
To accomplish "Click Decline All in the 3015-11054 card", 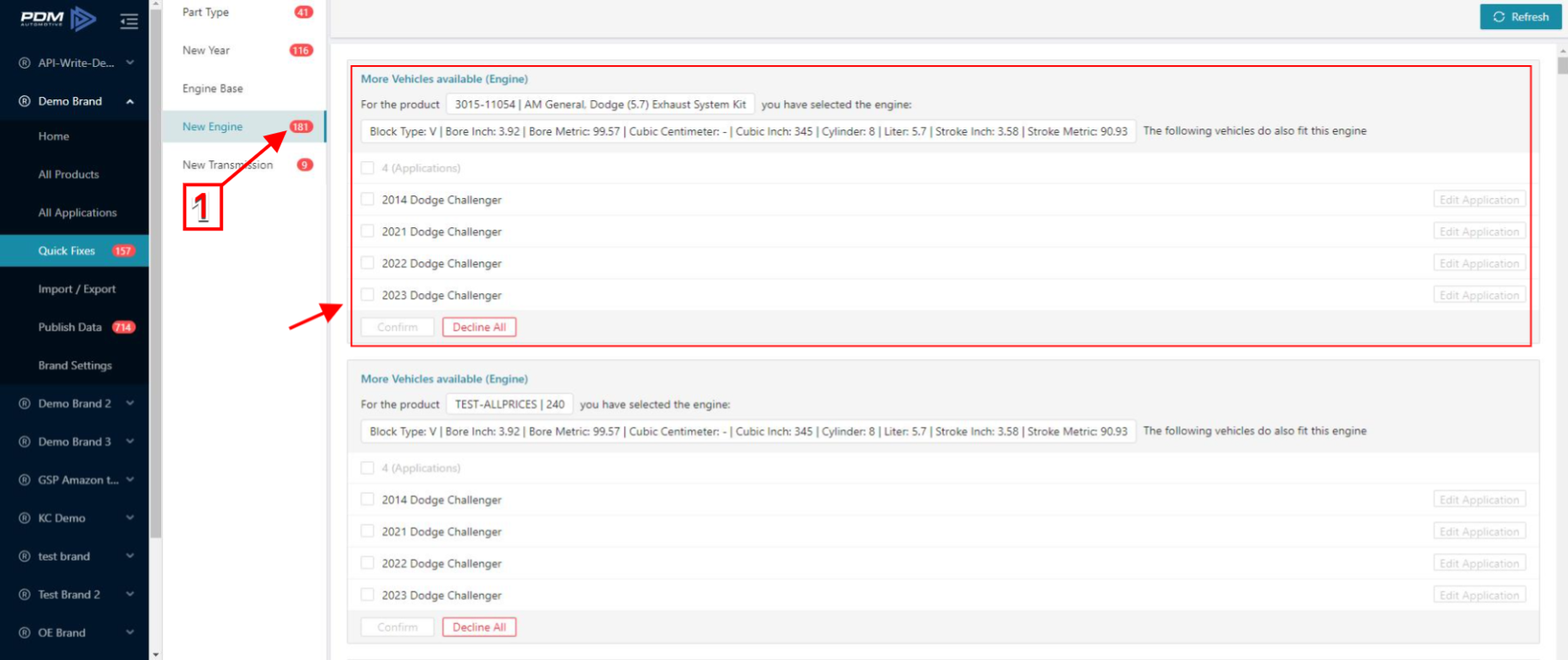I will click(x=479, y=327).
